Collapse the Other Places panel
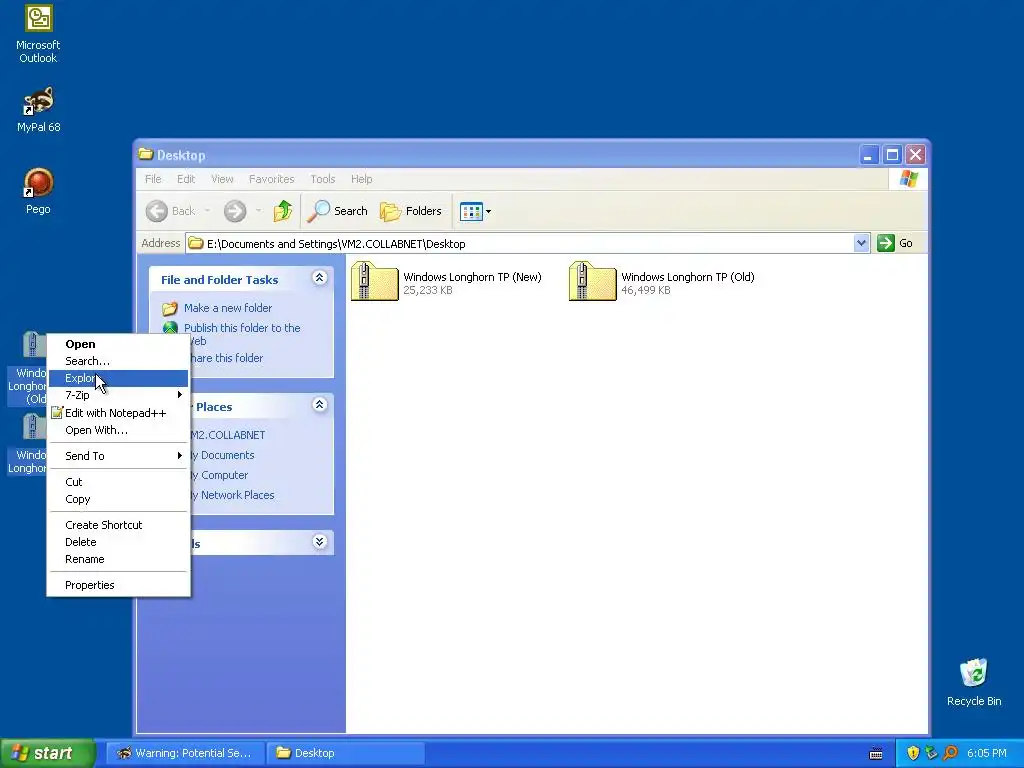This screenshot has width=1024, height=768. (x=319, y=405)
